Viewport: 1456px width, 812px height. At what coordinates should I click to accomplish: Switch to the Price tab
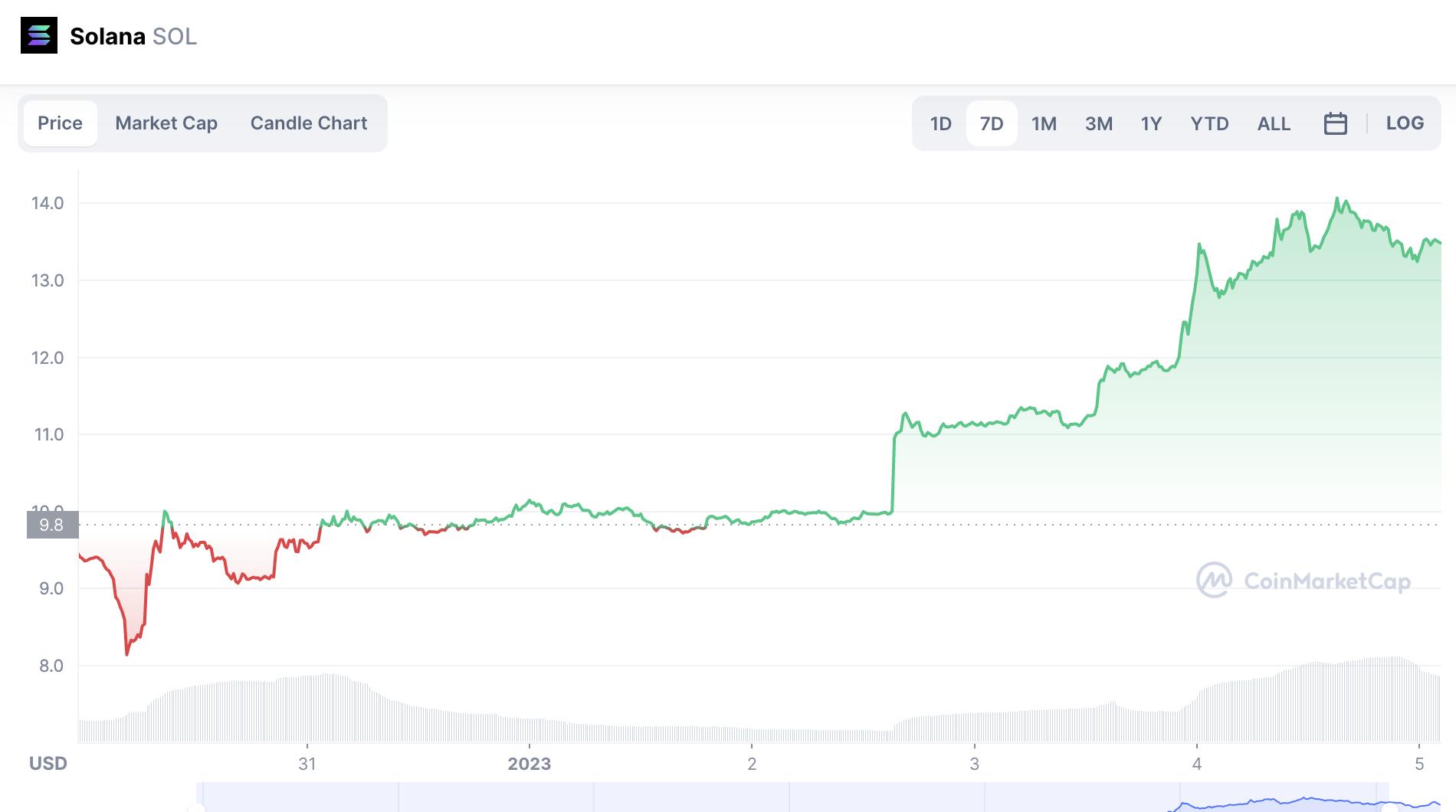[x=60, y=123]
